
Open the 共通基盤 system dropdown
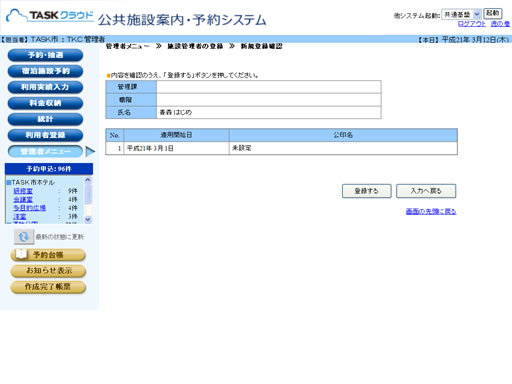[x=461, y=14]
